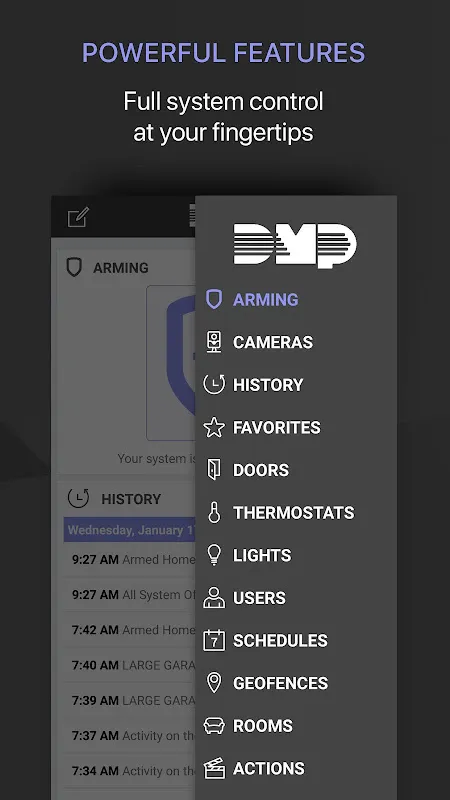This screenshot has width=450, height=800.
Task: Click the Favorites star icon
Action: point(214,427)
